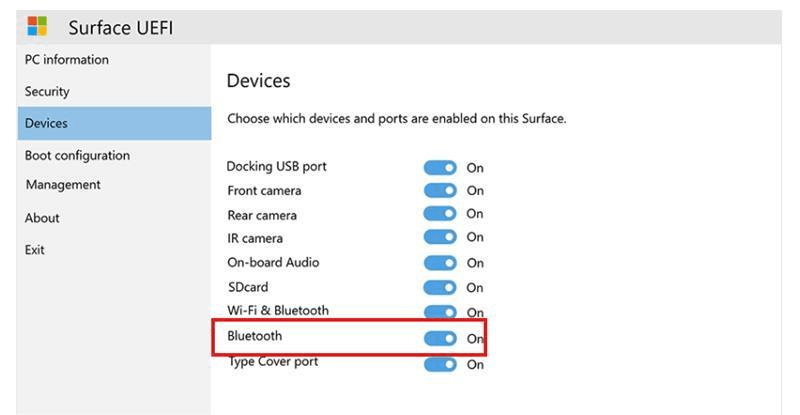Click the Bluetooth setting label
Screen dimensions: 800x415
(x=255, y=337)
